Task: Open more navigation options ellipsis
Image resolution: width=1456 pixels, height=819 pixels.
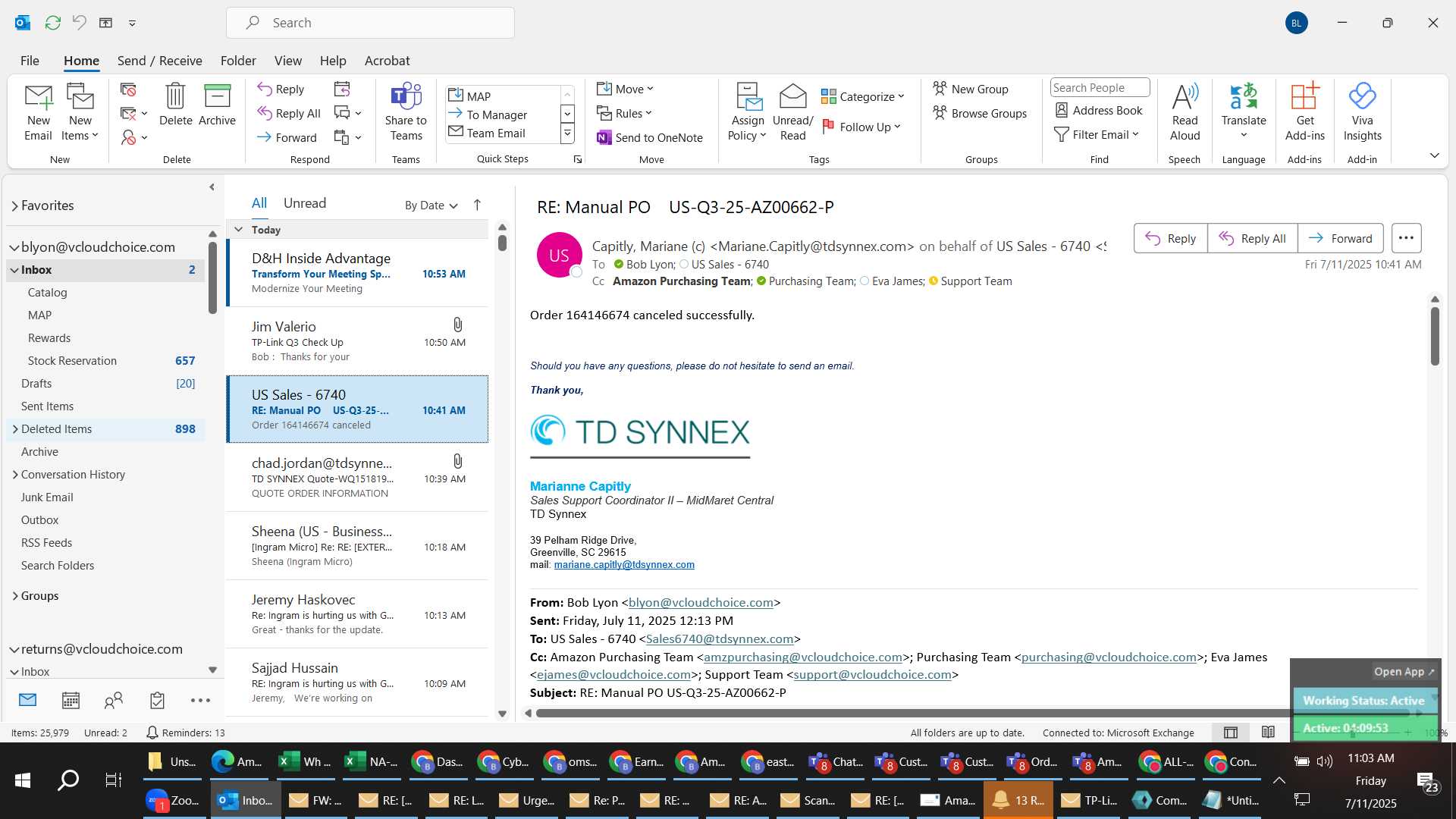Action: point(200,700)
